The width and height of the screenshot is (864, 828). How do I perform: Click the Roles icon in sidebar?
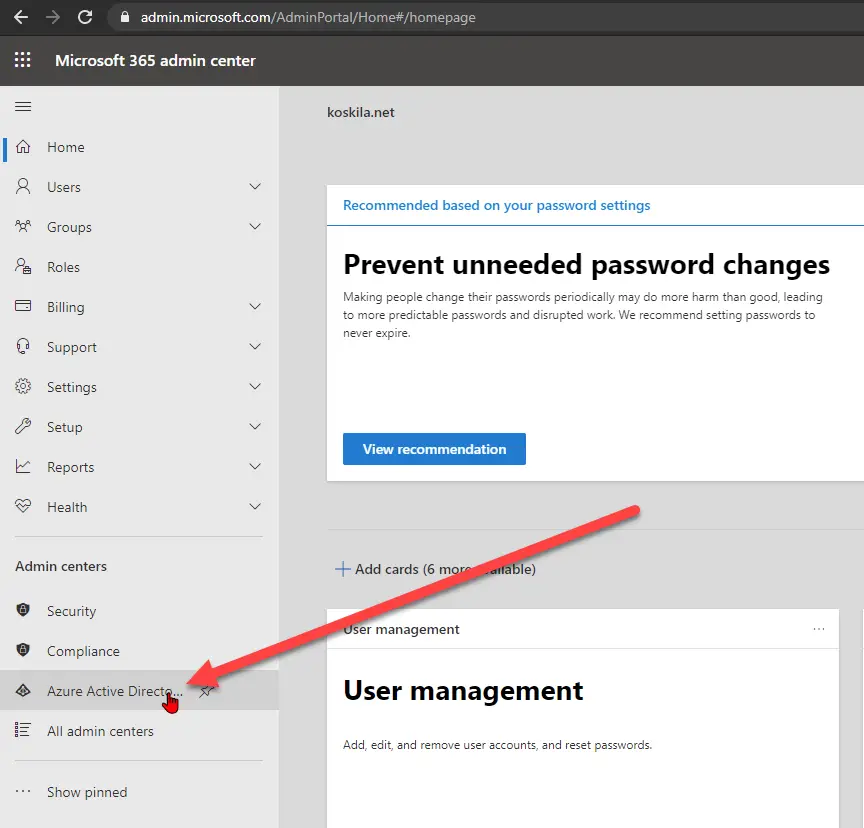click(x=24, y=267)
